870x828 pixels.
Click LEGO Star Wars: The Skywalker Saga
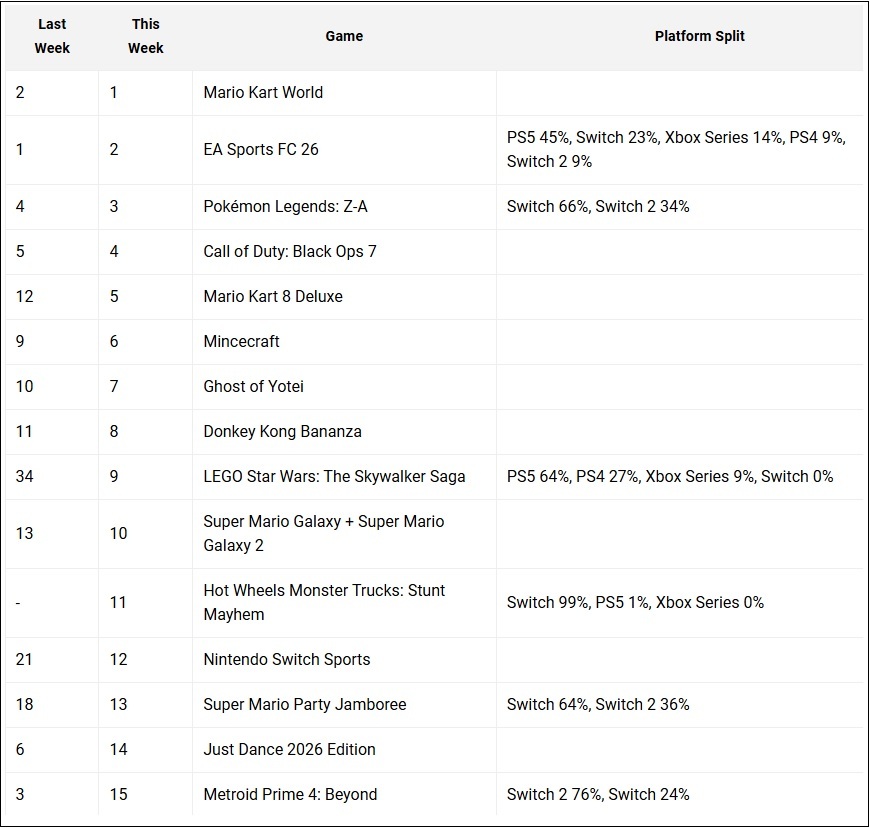[x=334, y=476]
